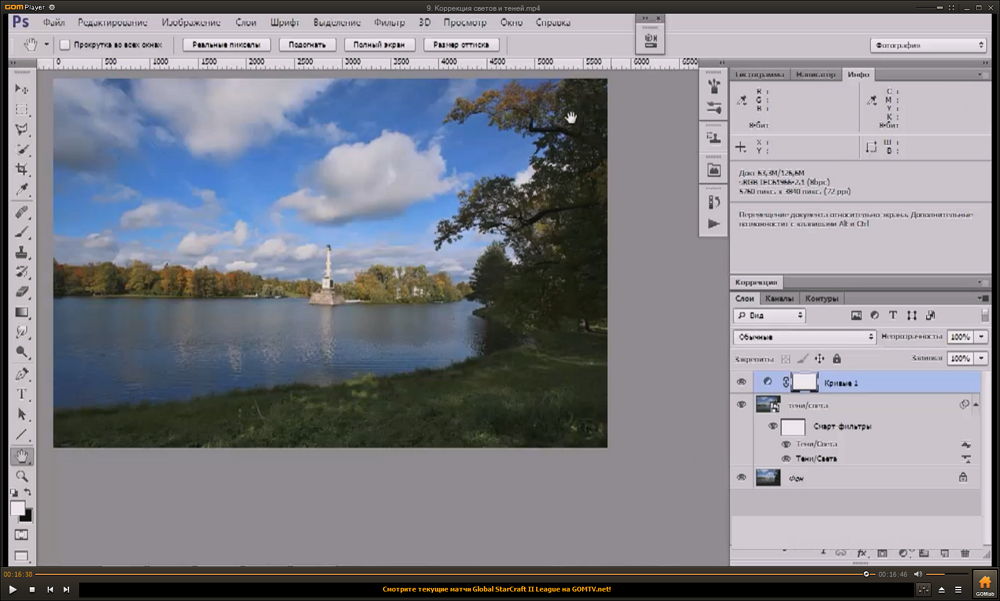Click the foreground color swatch
This screenshot has height=601, width=1000.
(x=18, y=508)
